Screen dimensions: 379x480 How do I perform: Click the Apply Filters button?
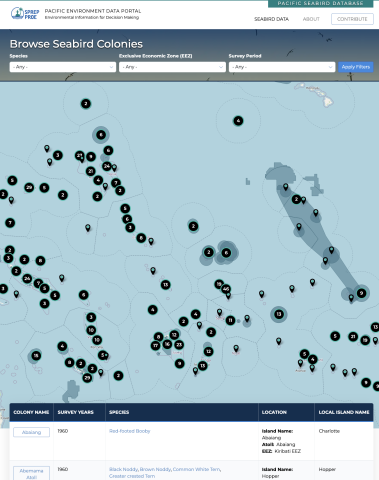pyautogui.click(x=356, y=67)
